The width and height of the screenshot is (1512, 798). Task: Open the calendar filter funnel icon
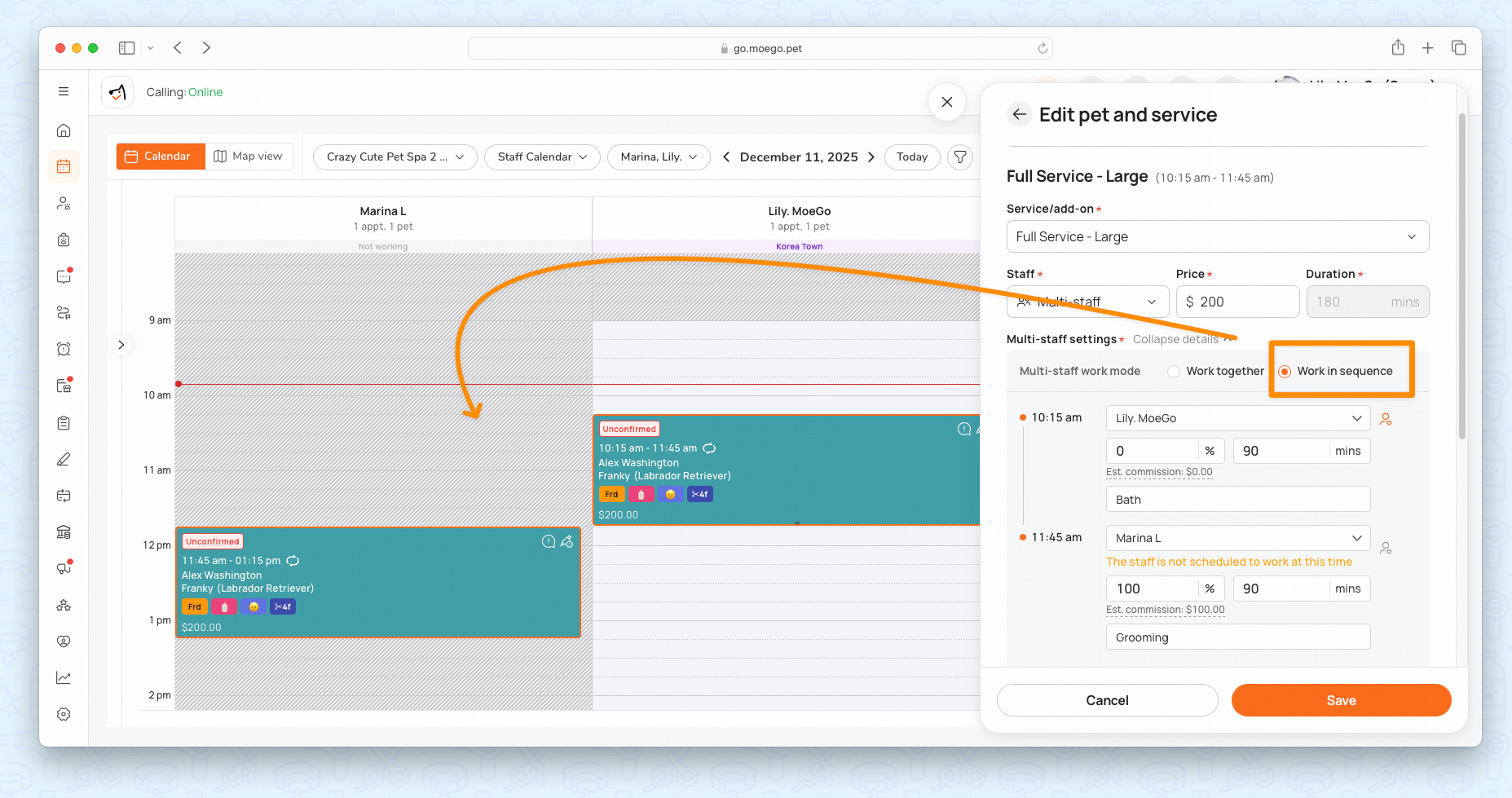pyautogui.click(x=961, y=157)
